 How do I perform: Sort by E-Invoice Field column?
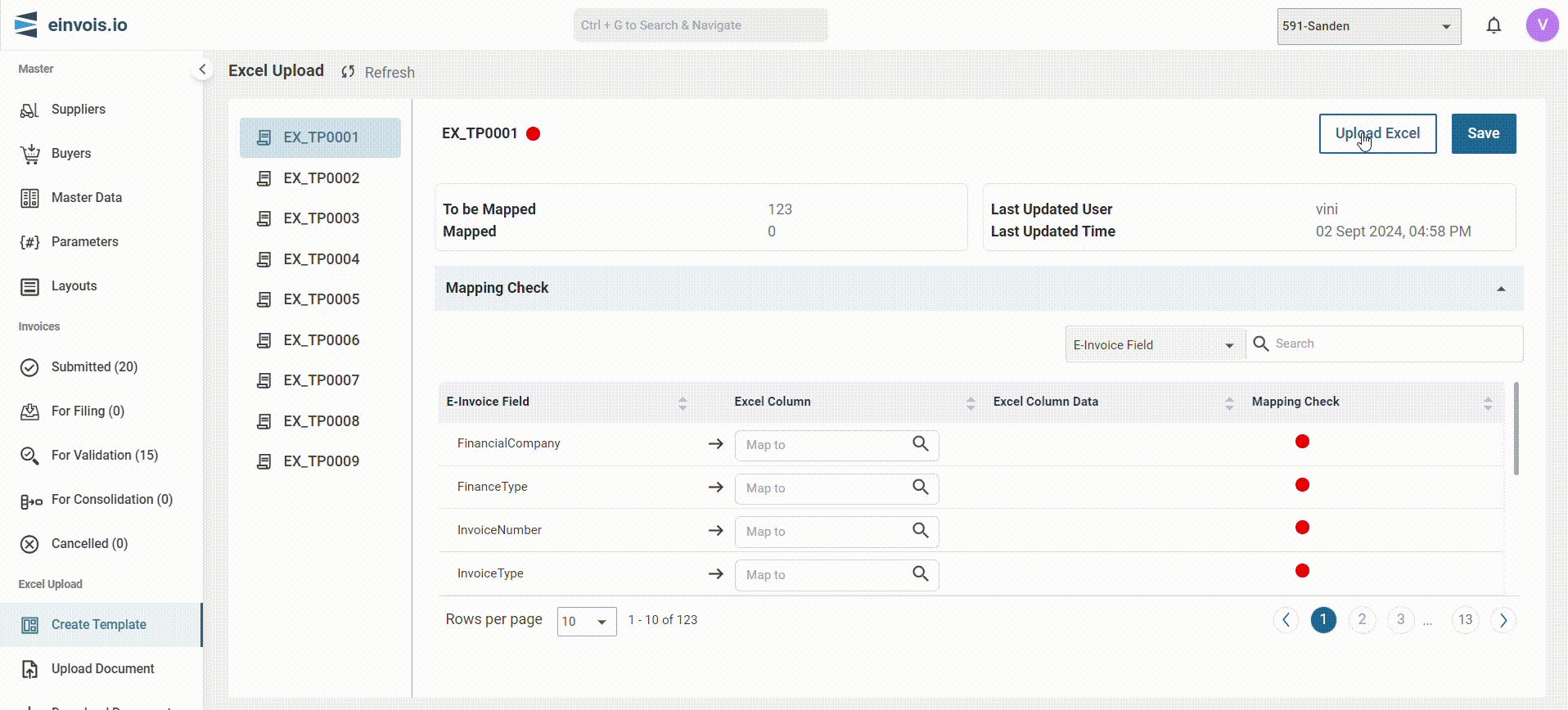(683, 402)
